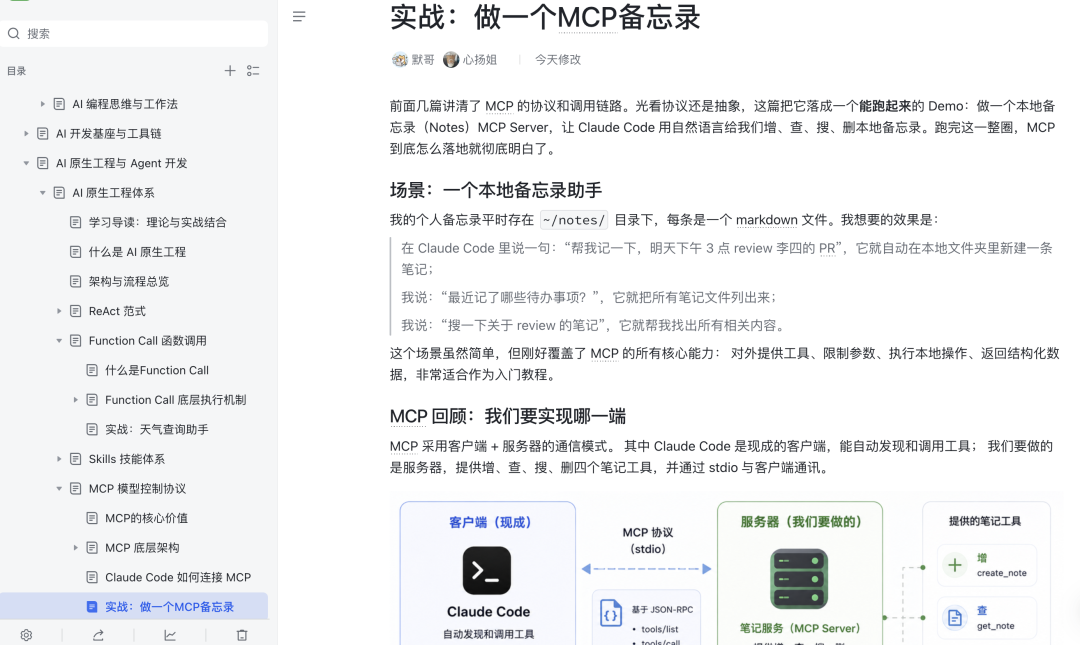Expand the Skills 技能体系 node

(59, 460)
